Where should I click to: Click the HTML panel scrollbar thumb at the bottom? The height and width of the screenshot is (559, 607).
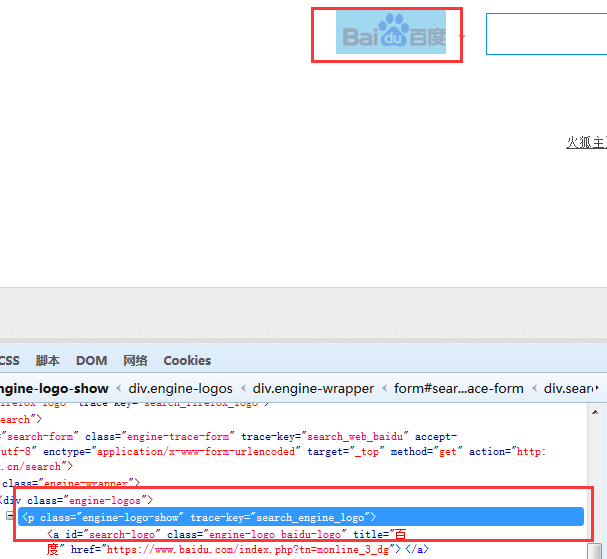tap(594, 551)
